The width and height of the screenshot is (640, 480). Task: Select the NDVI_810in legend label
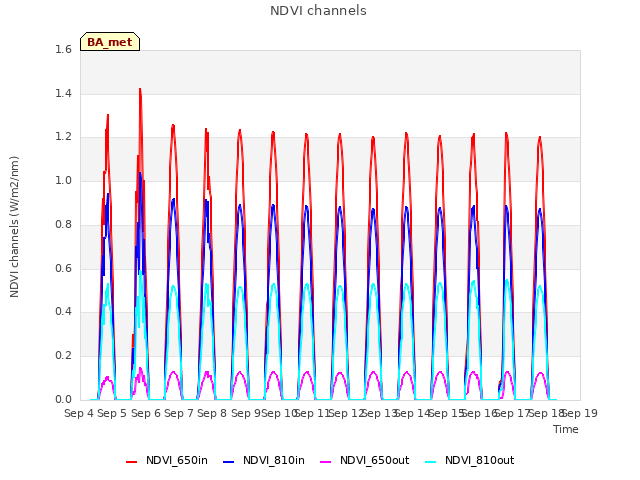coord(274,460)
